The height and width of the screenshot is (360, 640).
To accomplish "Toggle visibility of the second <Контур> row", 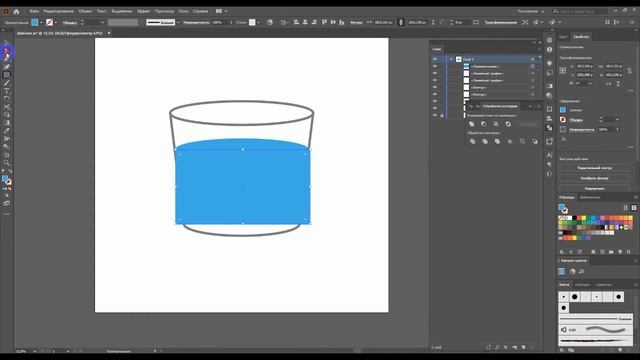I will click(435, 94).
